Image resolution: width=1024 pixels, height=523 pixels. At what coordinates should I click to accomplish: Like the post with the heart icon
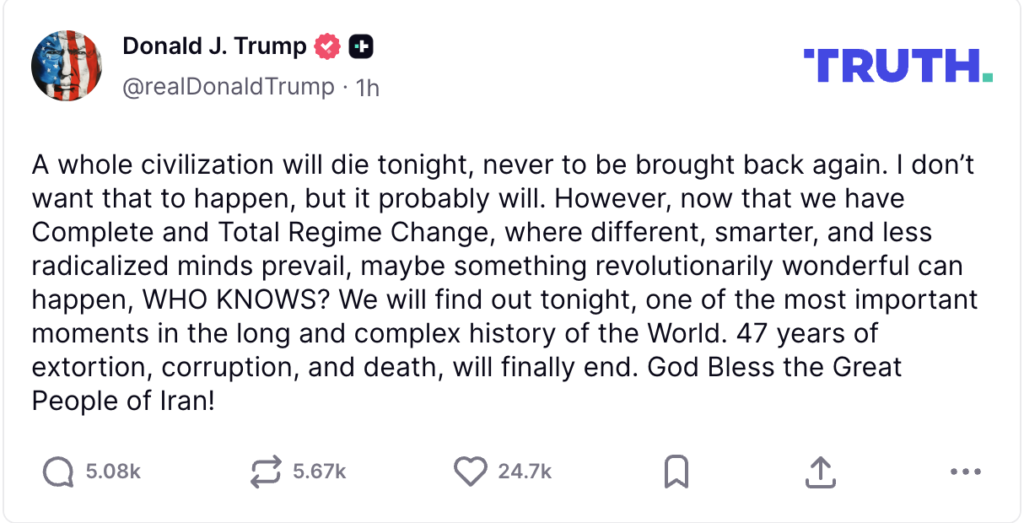[469, 470]
